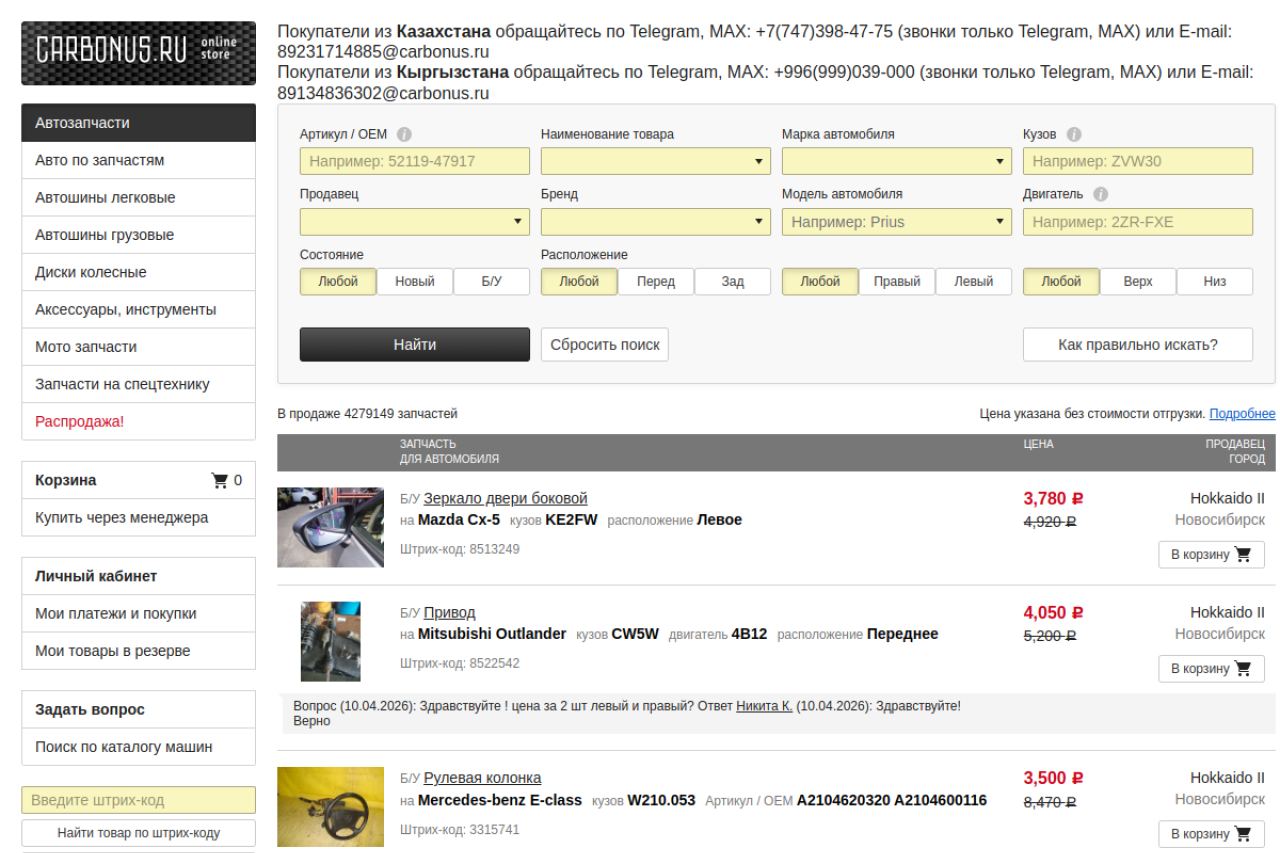The width and height of the screenshot is (1280, 853).
Task: Open the Наименование товара dropdown
Action: (655, 162)
